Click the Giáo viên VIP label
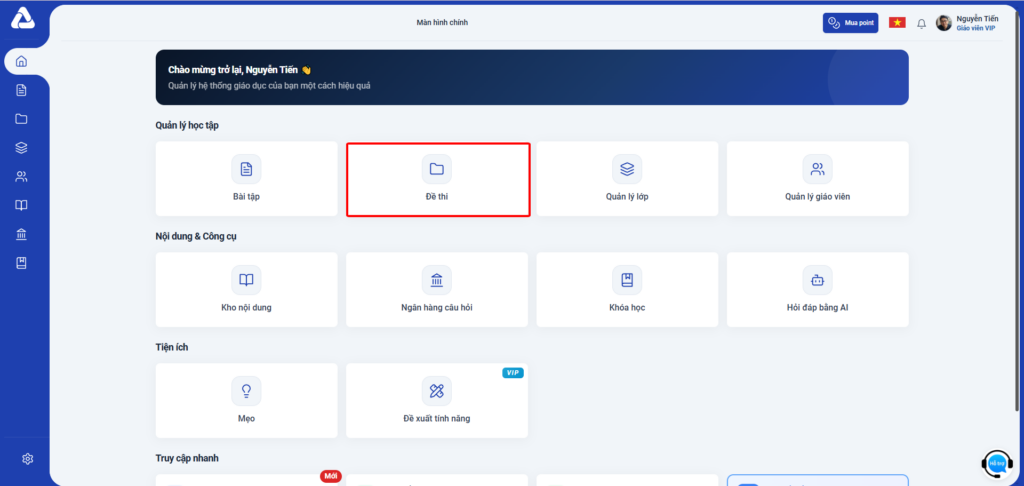The image size is (1024, 486). [x=976, y=28]
